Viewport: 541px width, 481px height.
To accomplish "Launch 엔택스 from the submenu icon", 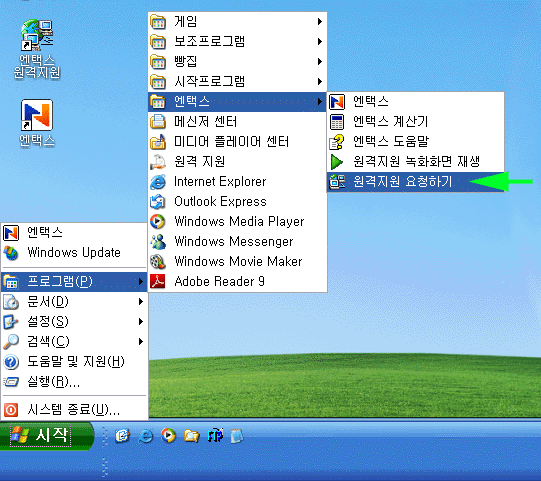I will [x=337, y=102].
